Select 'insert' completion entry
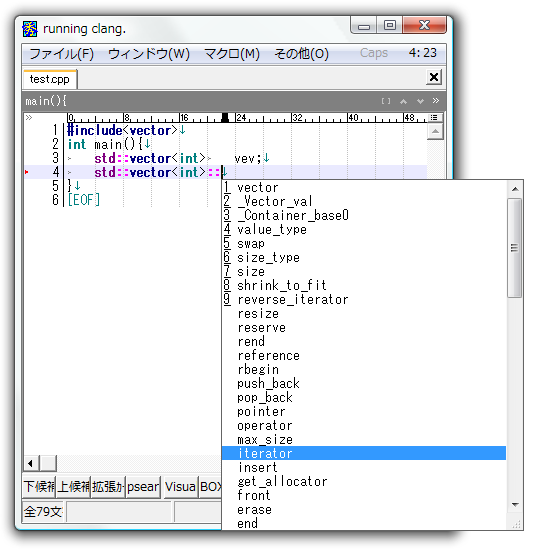The height and width of the screenshot is (553, 538). pyautogui.click(x=364, y=468)
